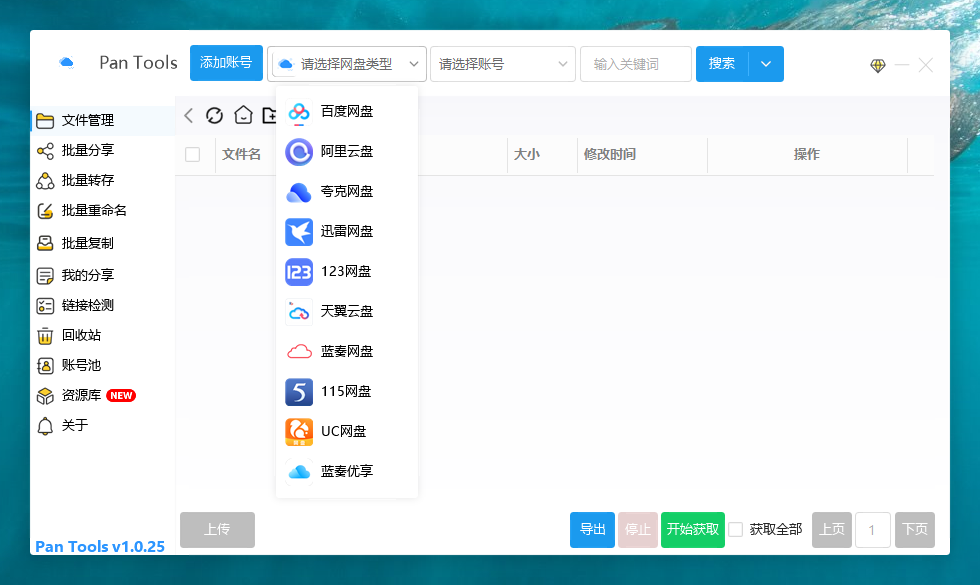Image resolution: width=980 pixels, height=585 pixels.
Task: Go to next page with 下页
Action: point(915,530)
